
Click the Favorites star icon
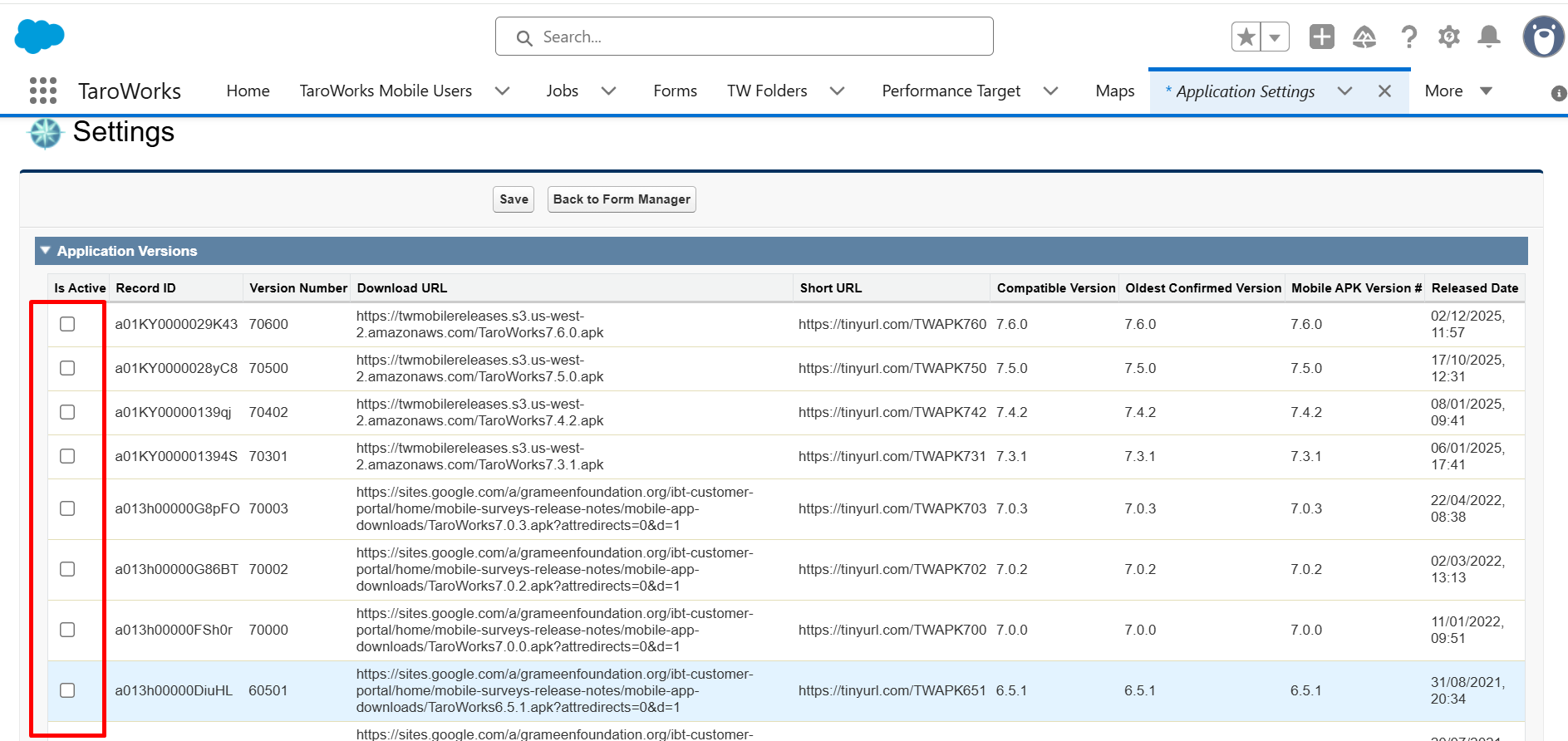(1246, 37)
